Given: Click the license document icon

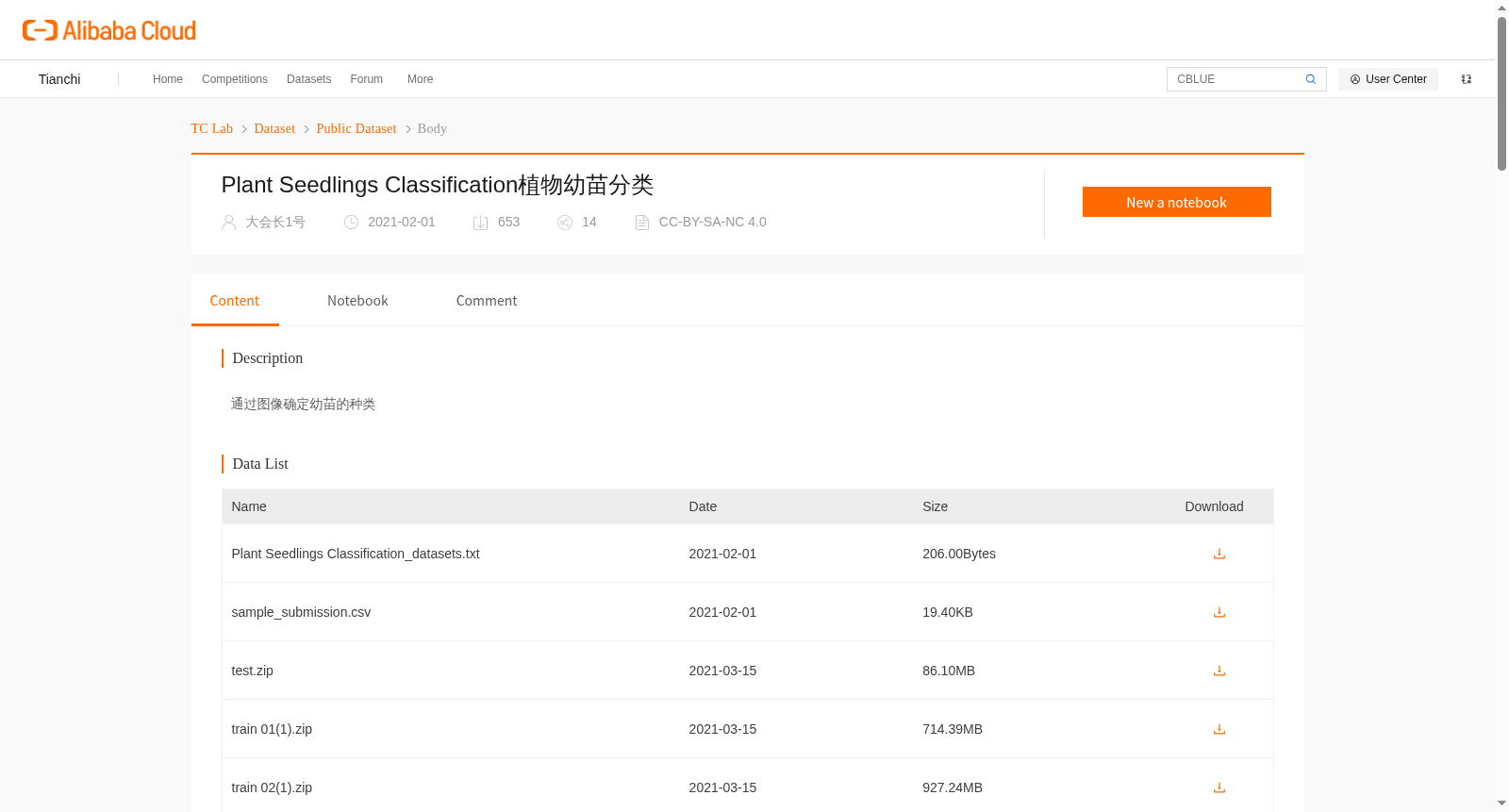Looking at the screenshot, I should (642, 223).
